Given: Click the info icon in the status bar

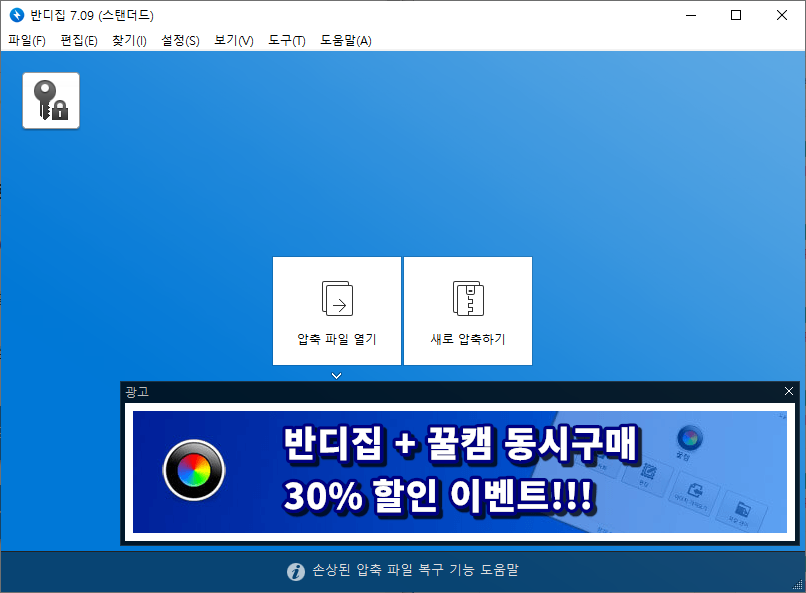Looking at the screenshot, I should point(296,571).
